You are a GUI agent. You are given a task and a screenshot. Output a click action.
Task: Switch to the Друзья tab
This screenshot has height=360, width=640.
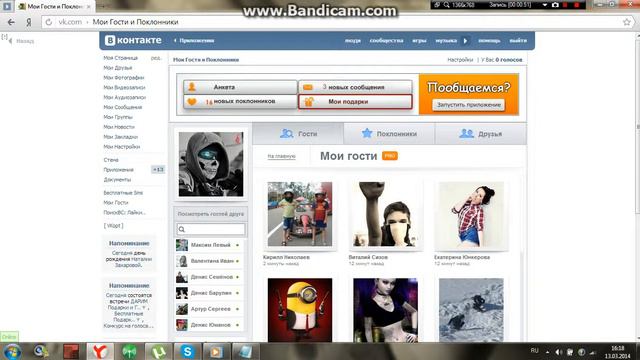coord(481,134)
